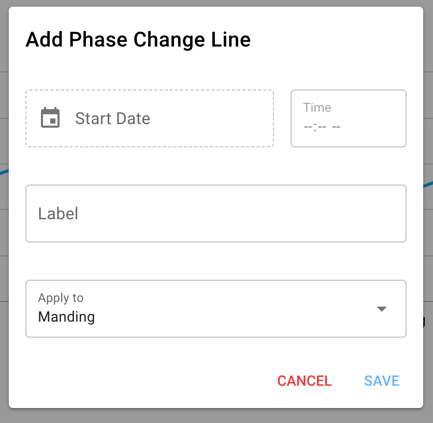The height and width of the screenshot is (423, 433).
Task: Focus the Time input box
Action: [348, 118]
